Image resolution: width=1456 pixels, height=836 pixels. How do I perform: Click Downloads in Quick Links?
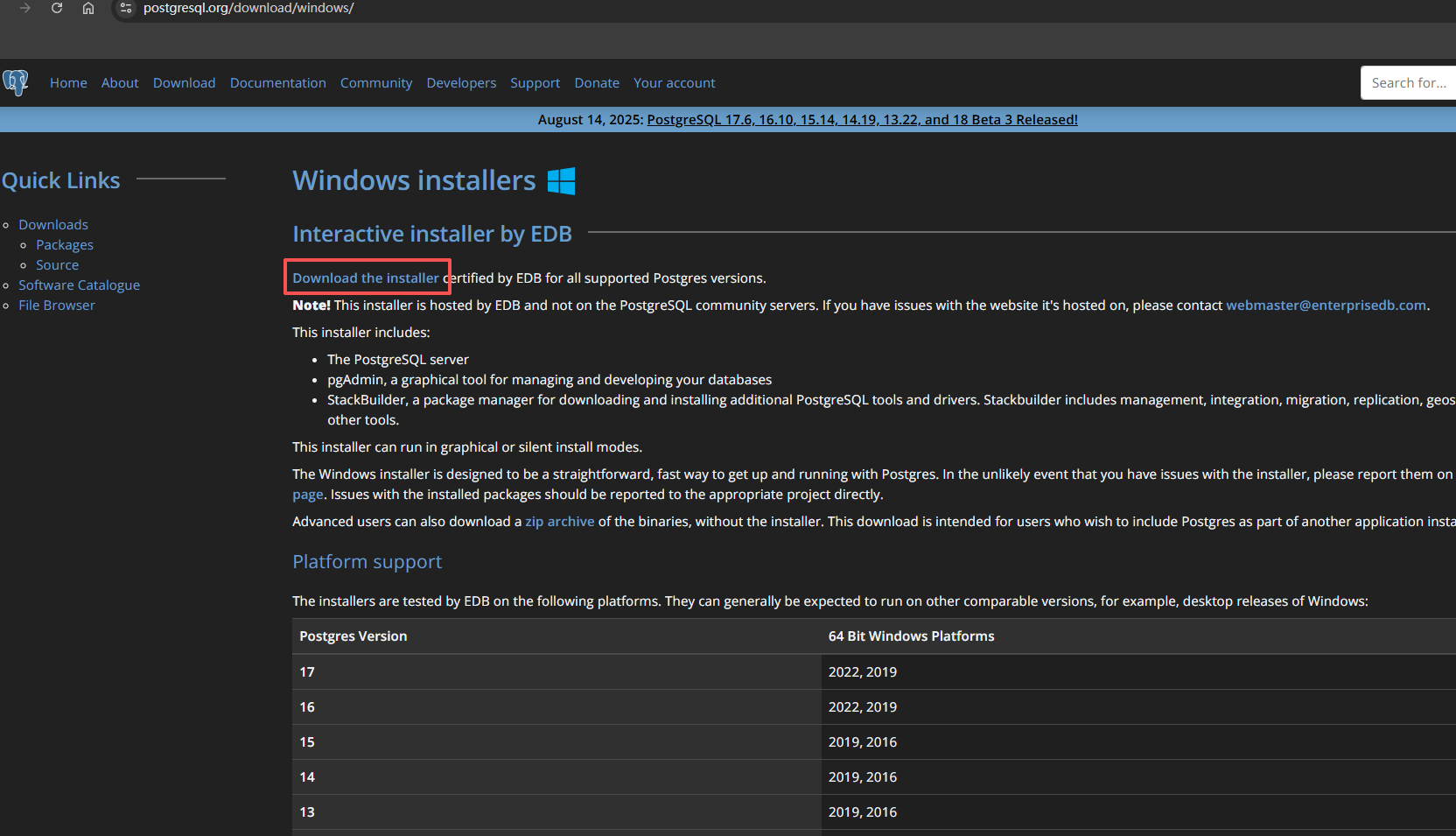tap(53, 225)
